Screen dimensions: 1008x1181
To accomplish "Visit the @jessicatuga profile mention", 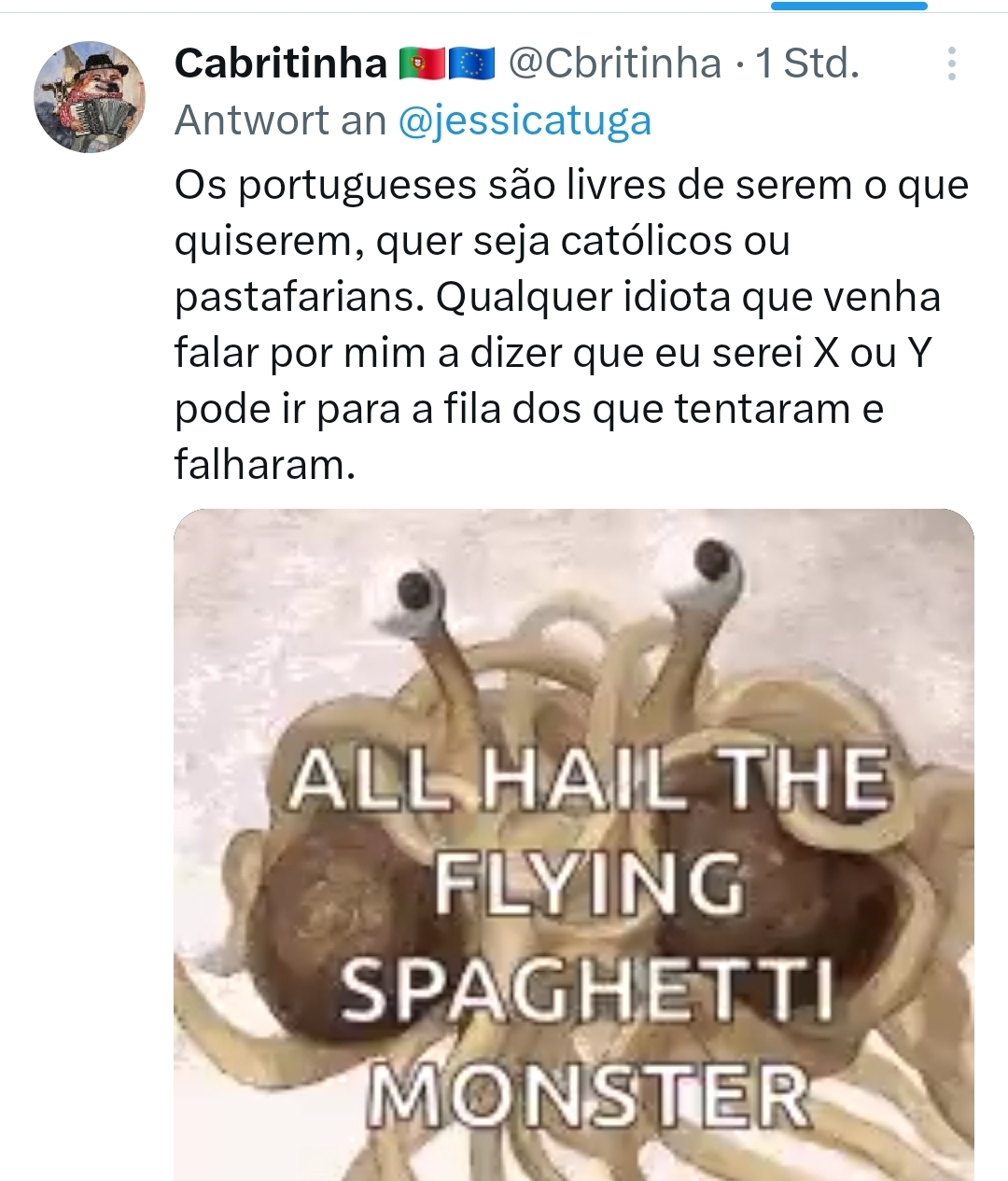I will click(525, 120).
